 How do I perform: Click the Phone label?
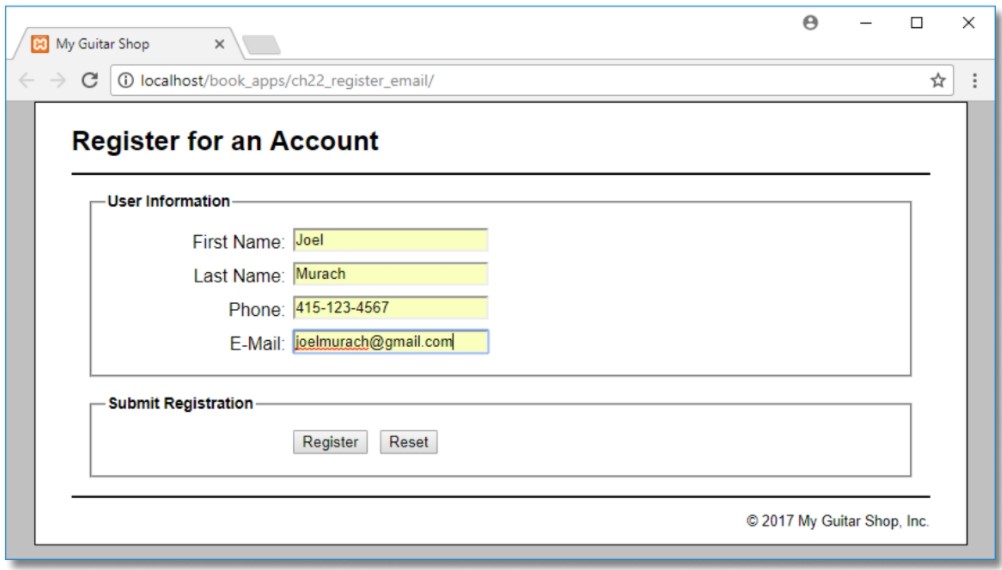256,310
